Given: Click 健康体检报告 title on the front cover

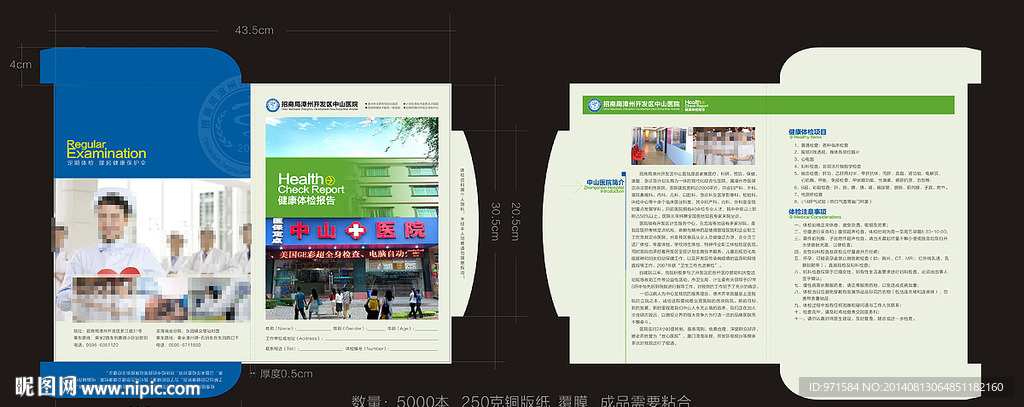Looking at the screenshot, I should [x=306, y=201].
